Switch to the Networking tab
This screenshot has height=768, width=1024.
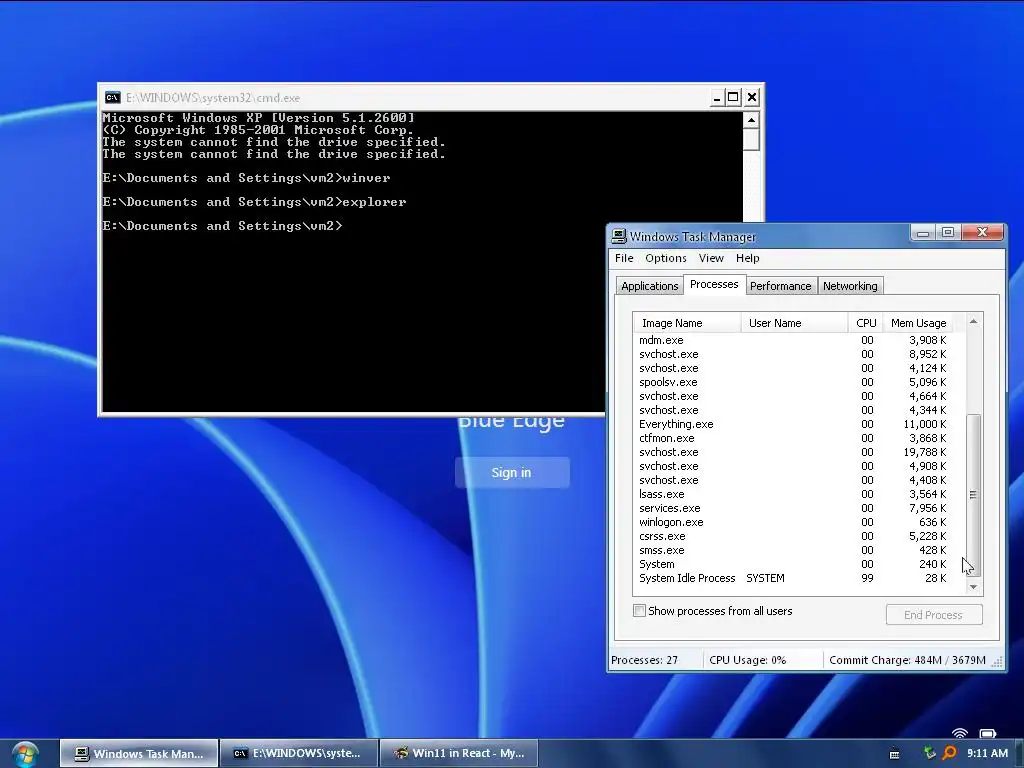(850, 286)
